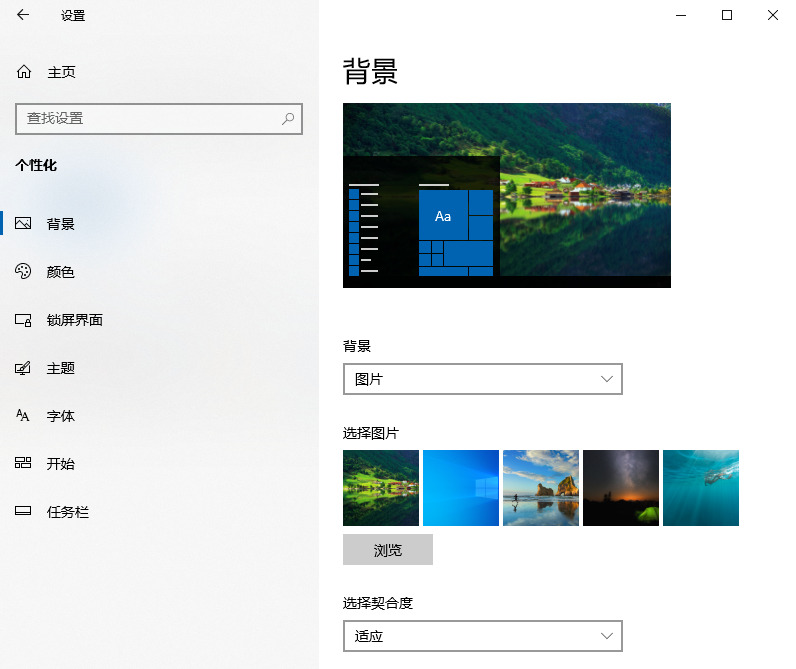Click the 背景 picture icon in sidebar
The height and width of the screenshot is (669, 796).
point(24,224)
